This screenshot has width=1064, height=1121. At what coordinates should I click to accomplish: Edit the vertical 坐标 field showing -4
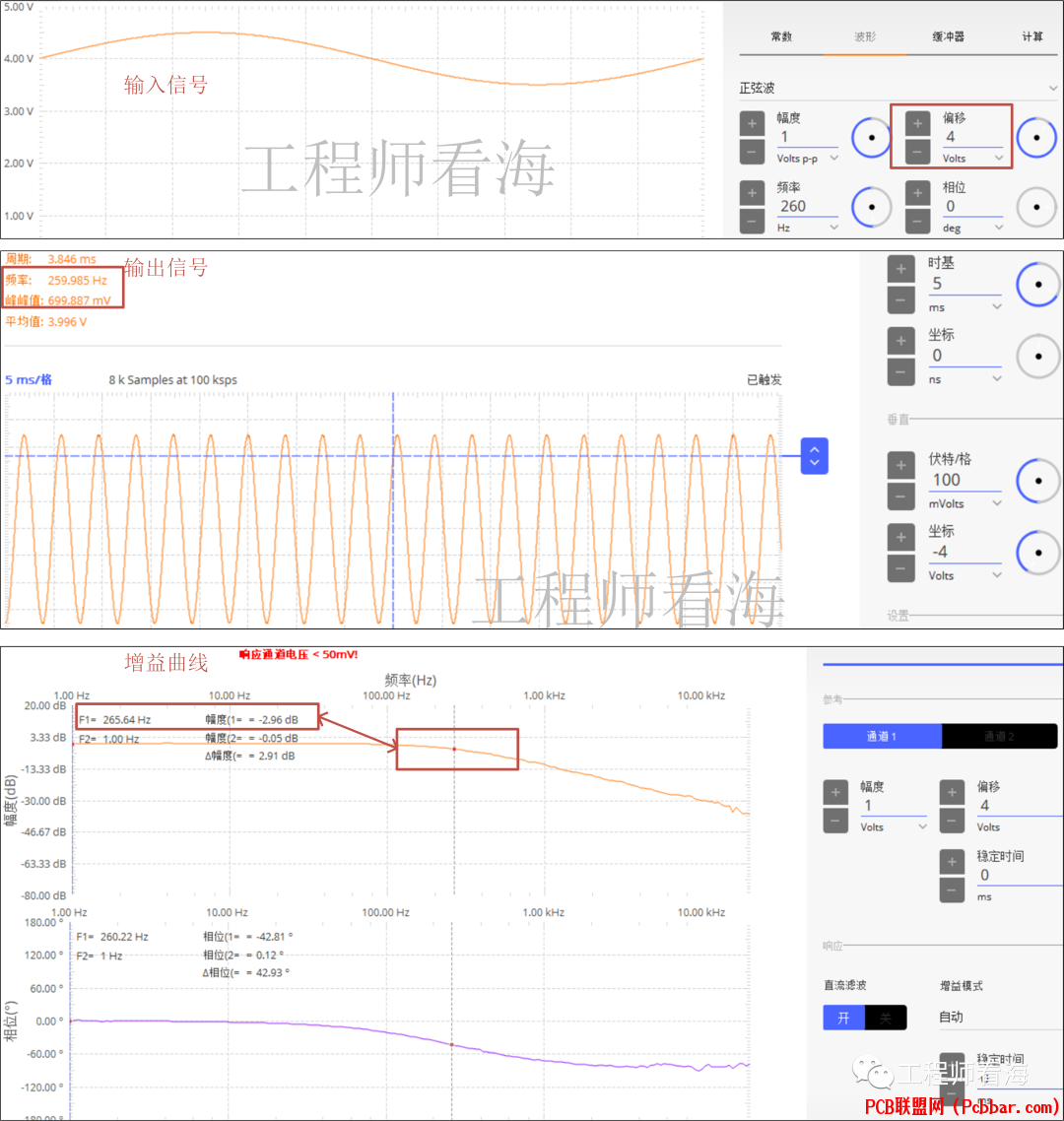964,552
